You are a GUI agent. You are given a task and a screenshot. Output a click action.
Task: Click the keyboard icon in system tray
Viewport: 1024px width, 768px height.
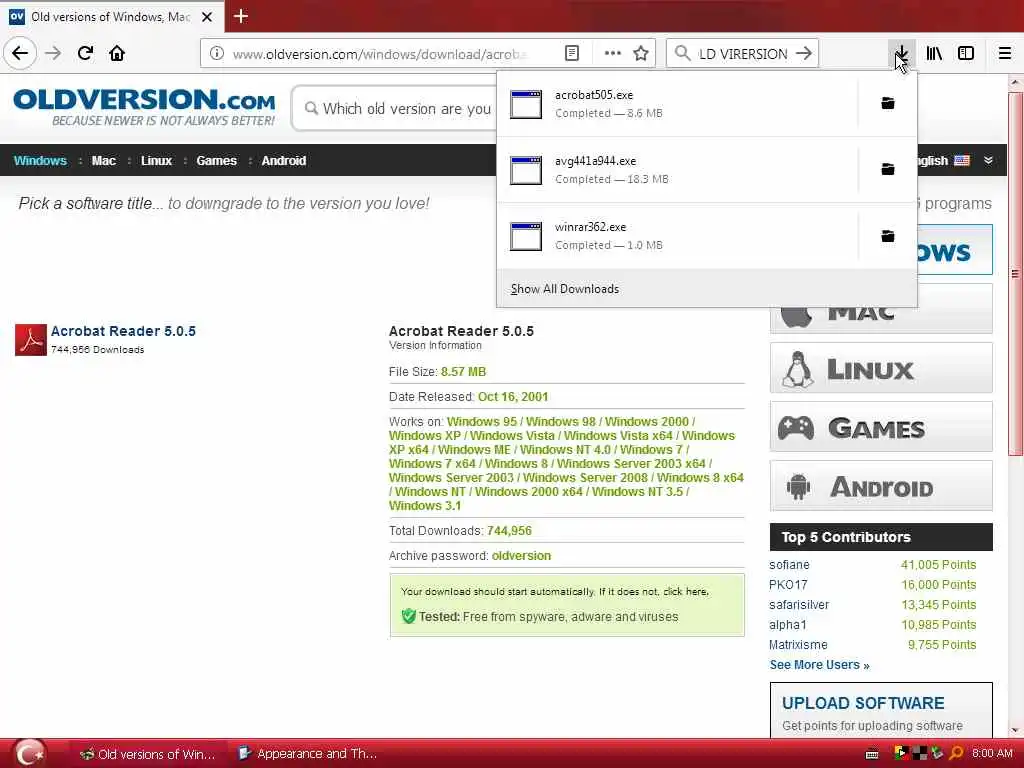tap(872, 754)
